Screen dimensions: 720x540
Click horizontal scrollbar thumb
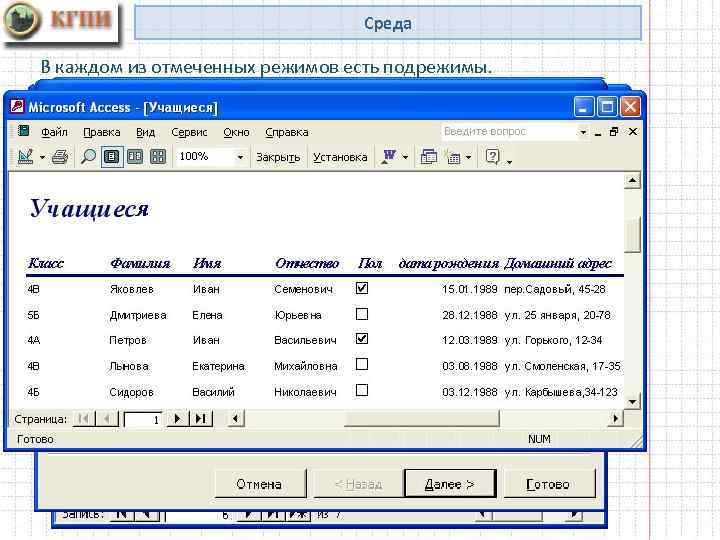point(422,418)
